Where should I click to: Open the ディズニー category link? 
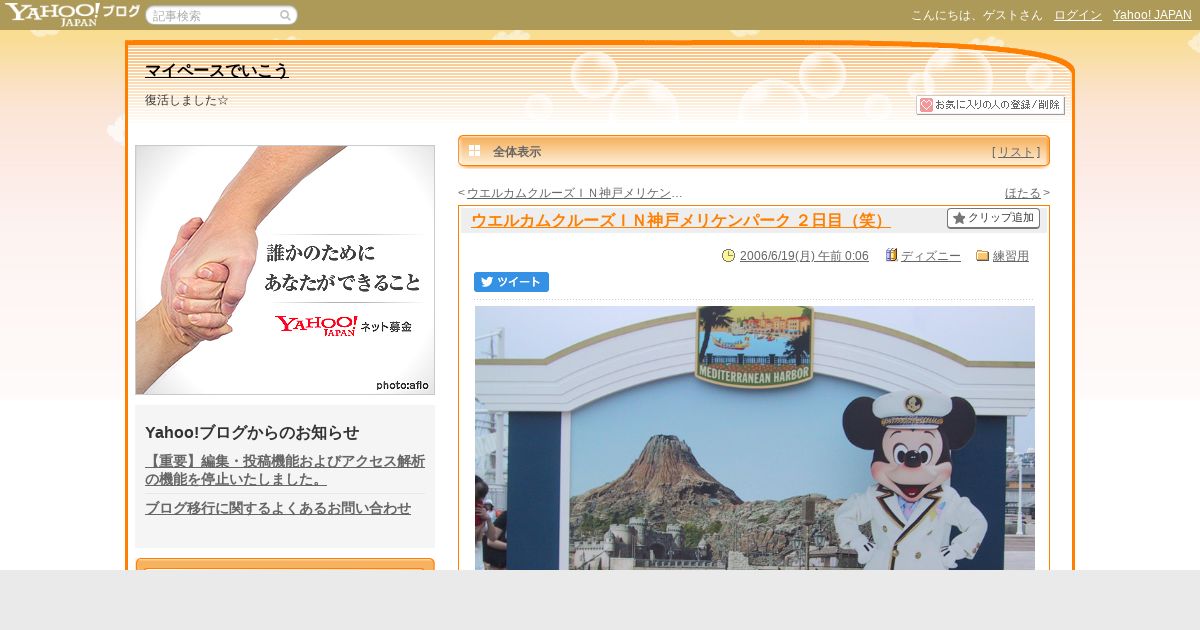(931, 256)
